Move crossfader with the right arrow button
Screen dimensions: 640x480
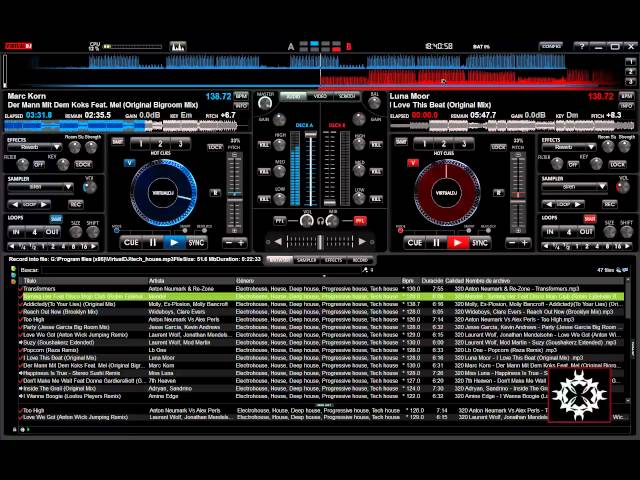point(362,242)
